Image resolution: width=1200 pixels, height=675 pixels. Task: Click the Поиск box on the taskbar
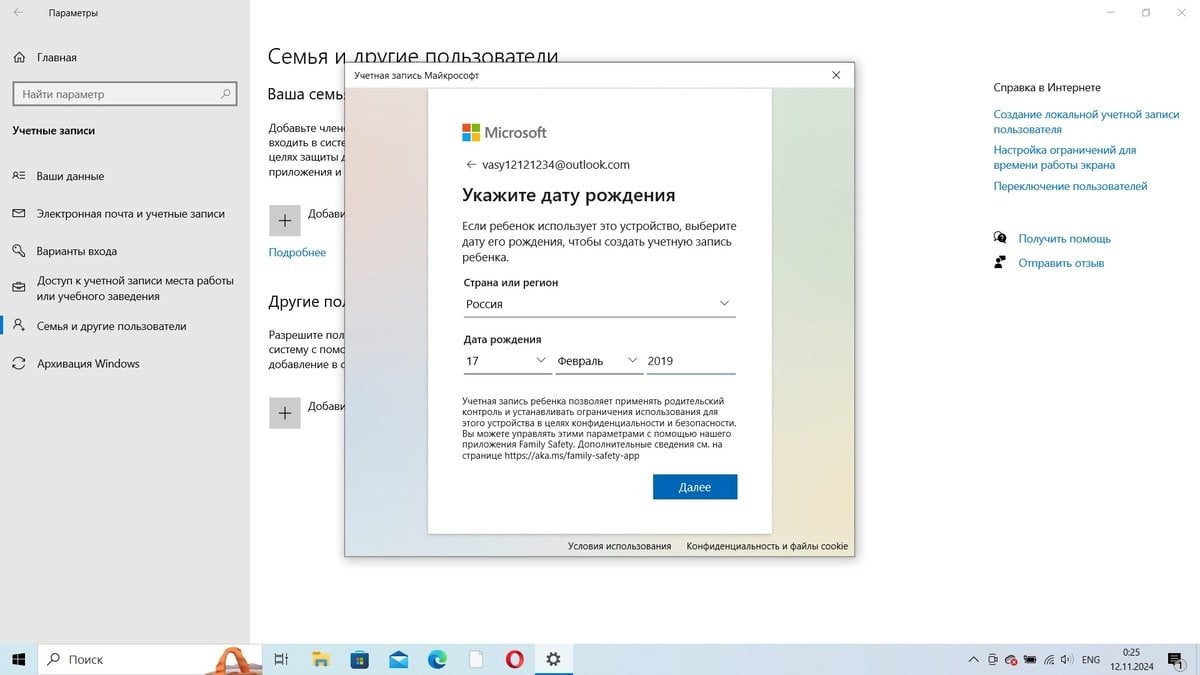(x=151, y=659)
